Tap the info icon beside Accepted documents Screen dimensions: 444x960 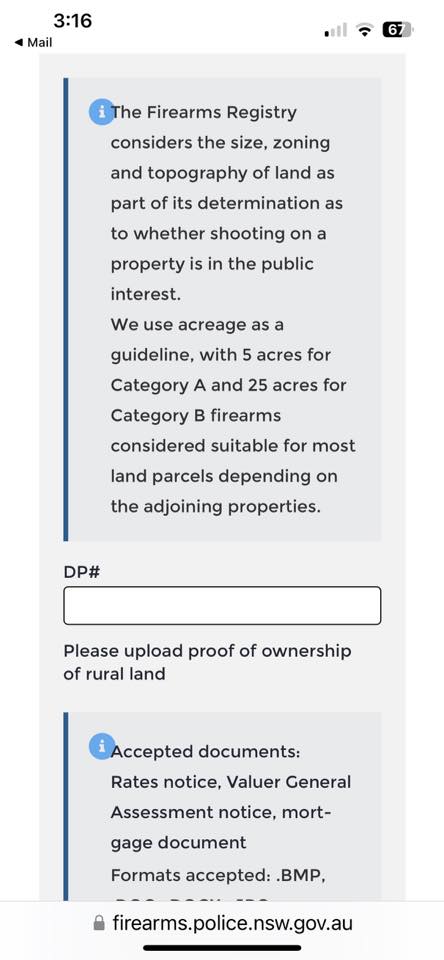point(102,747)
